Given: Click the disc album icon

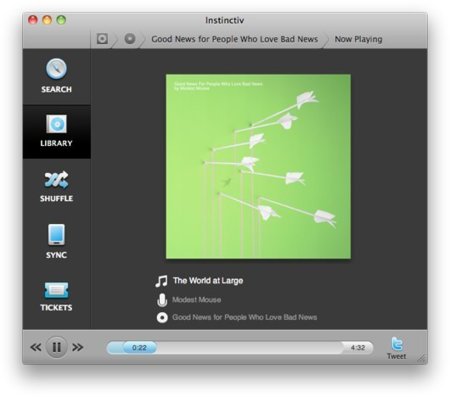Looking at the screenshot, I should [162, 318].
